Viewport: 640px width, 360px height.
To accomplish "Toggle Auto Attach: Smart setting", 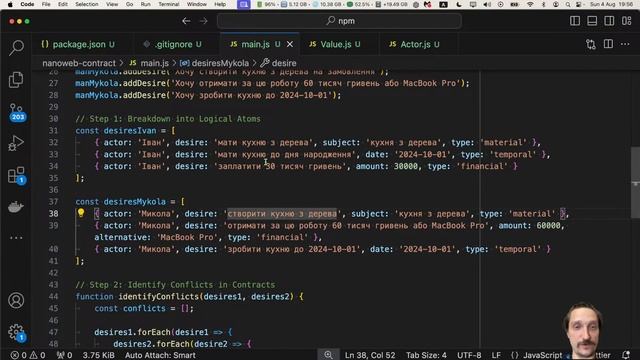I will point(160,355).
